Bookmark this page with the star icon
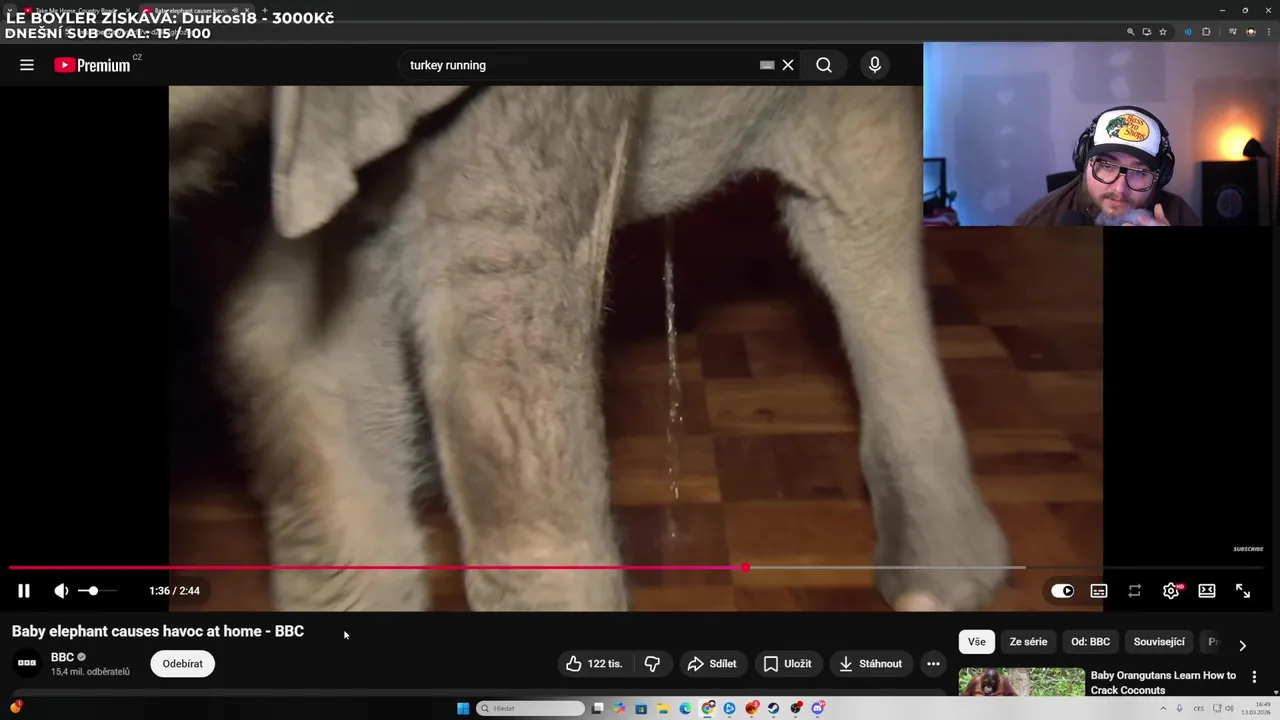1280x720 pixels. (x=1163, y=32)
